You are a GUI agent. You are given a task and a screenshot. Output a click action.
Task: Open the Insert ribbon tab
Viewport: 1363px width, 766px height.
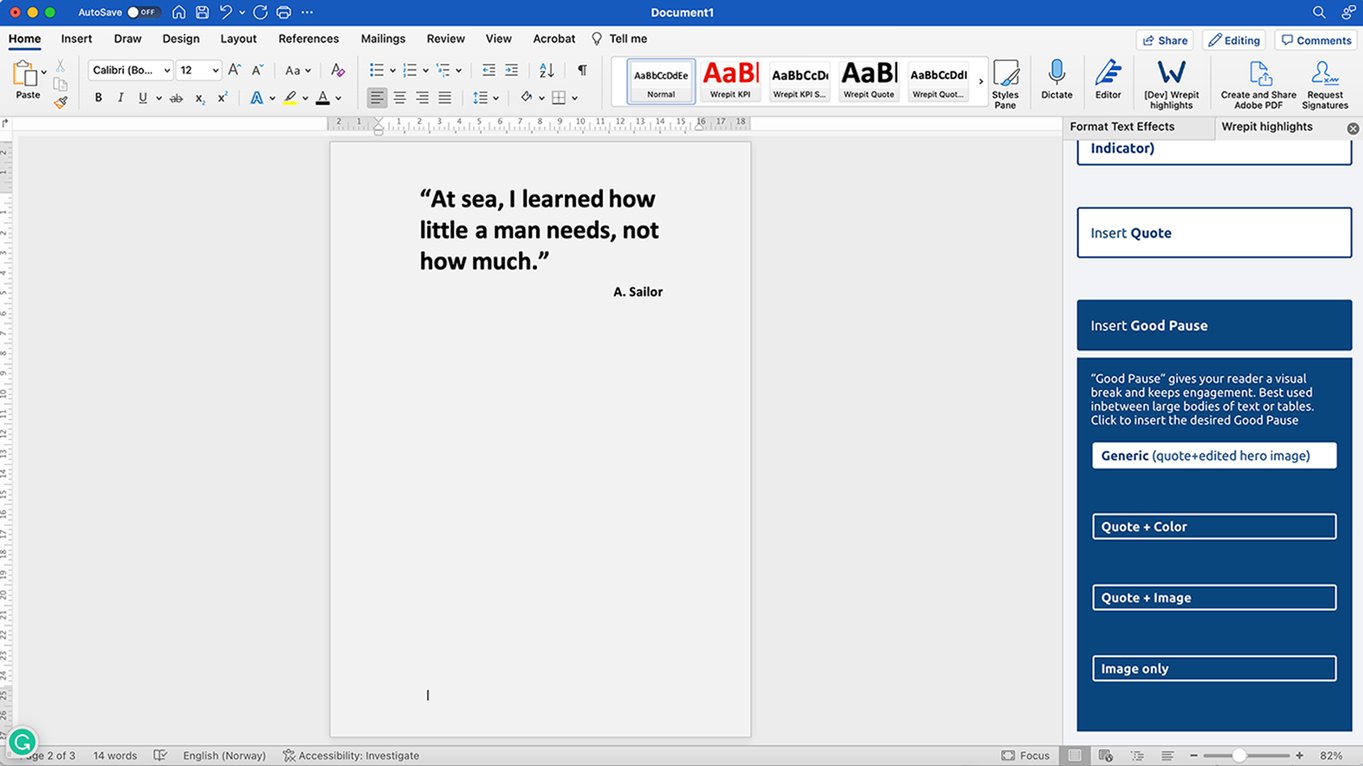click(x=76, y=39)
